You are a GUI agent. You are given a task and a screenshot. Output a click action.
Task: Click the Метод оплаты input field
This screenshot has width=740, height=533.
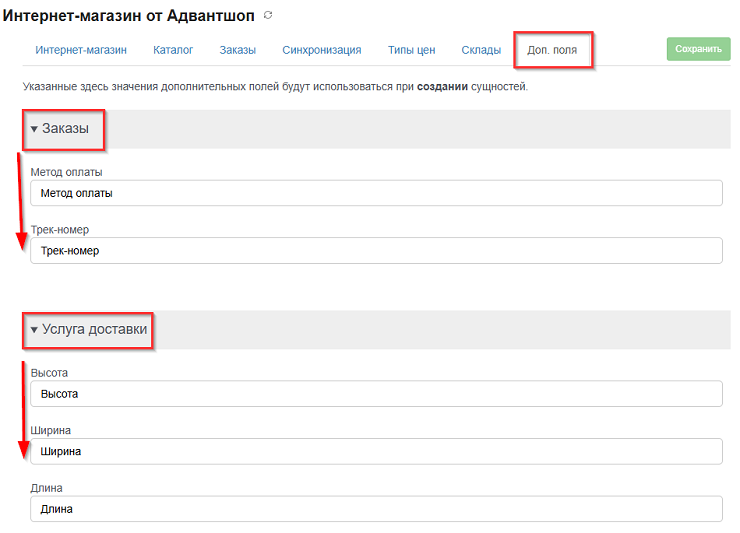(x=376, y=193)
